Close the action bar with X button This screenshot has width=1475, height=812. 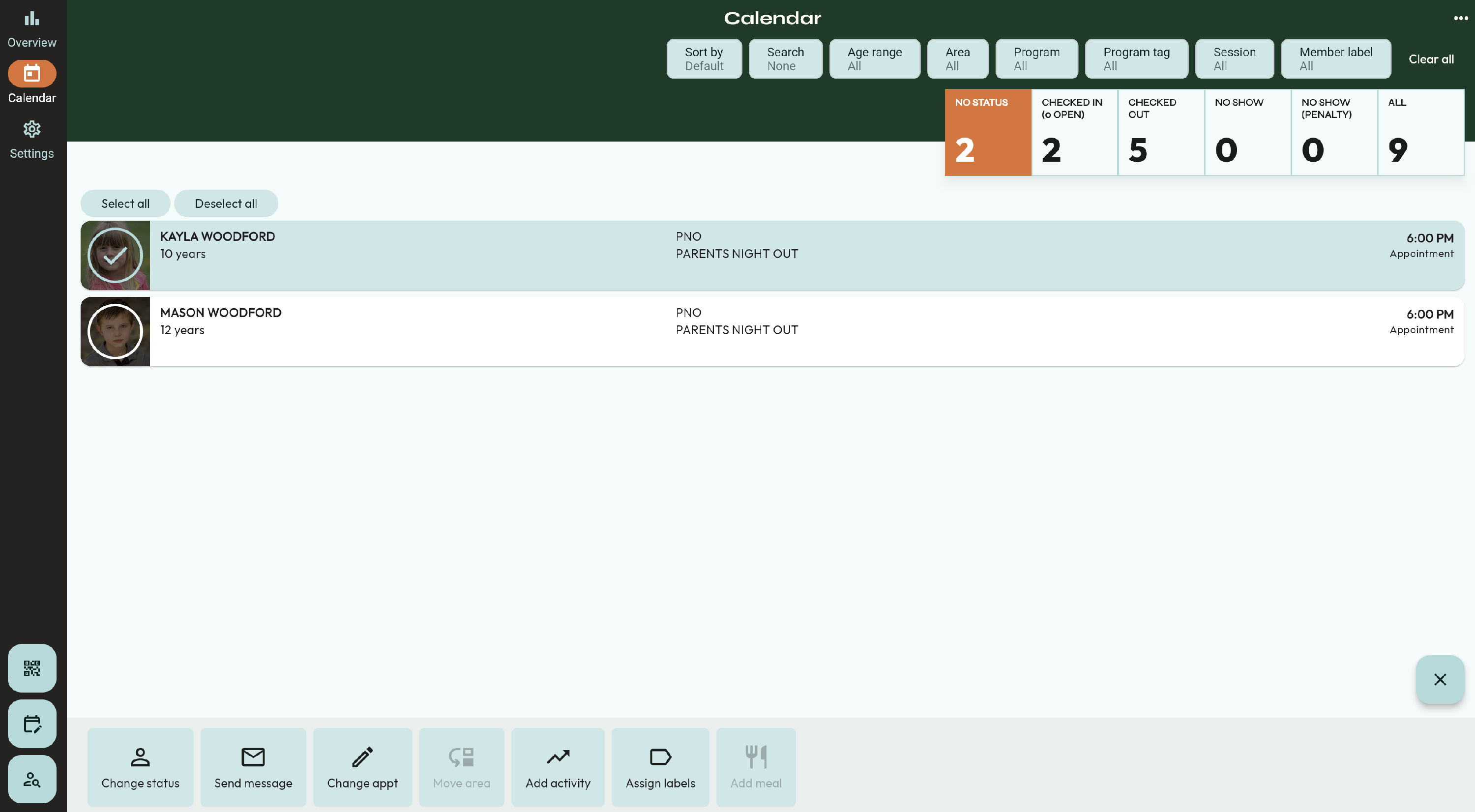pyautogui.click(x=1440, y=679)
